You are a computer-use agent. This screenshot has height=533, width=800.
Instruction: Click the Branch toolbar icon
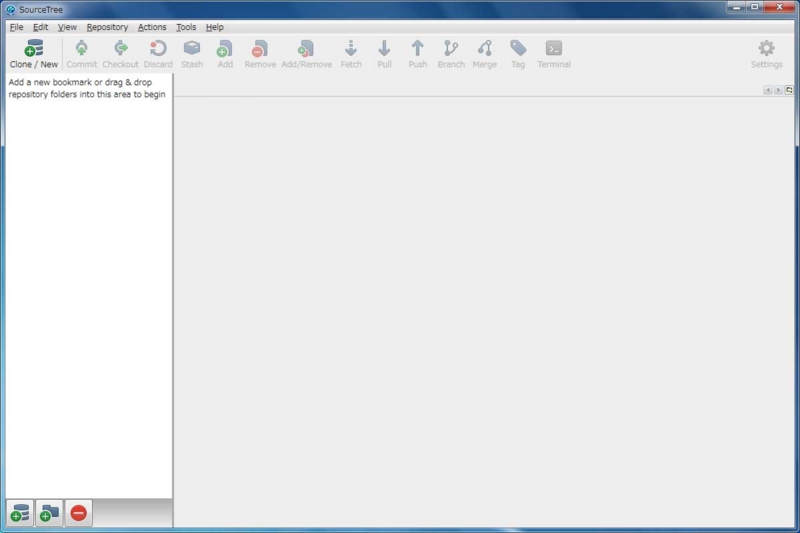[451, 54]
